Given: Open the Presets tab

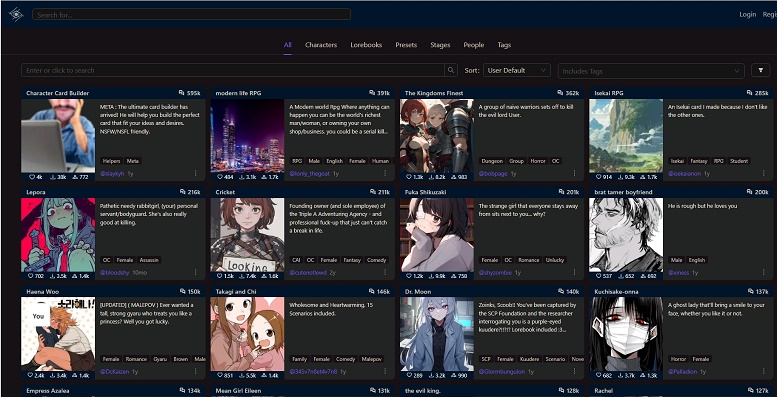Looking at the screenshot, I should pyautogui.click(x=406, y=45).
